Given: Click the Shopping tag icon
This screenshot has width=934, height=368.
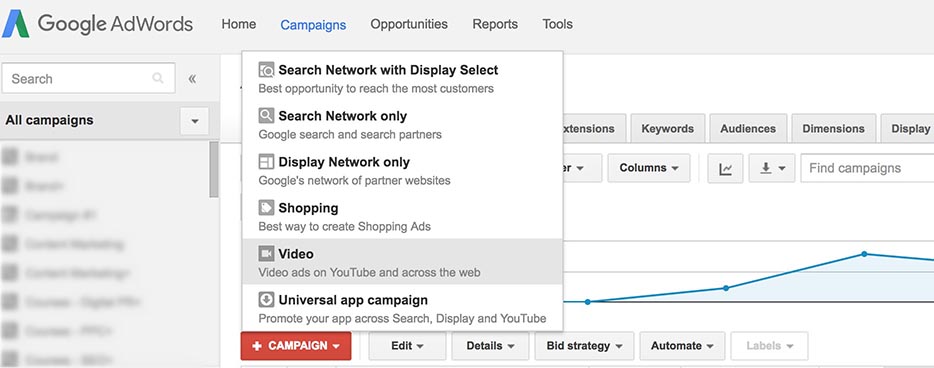Looking at the screenshot, I should click(x=266, y=207).
